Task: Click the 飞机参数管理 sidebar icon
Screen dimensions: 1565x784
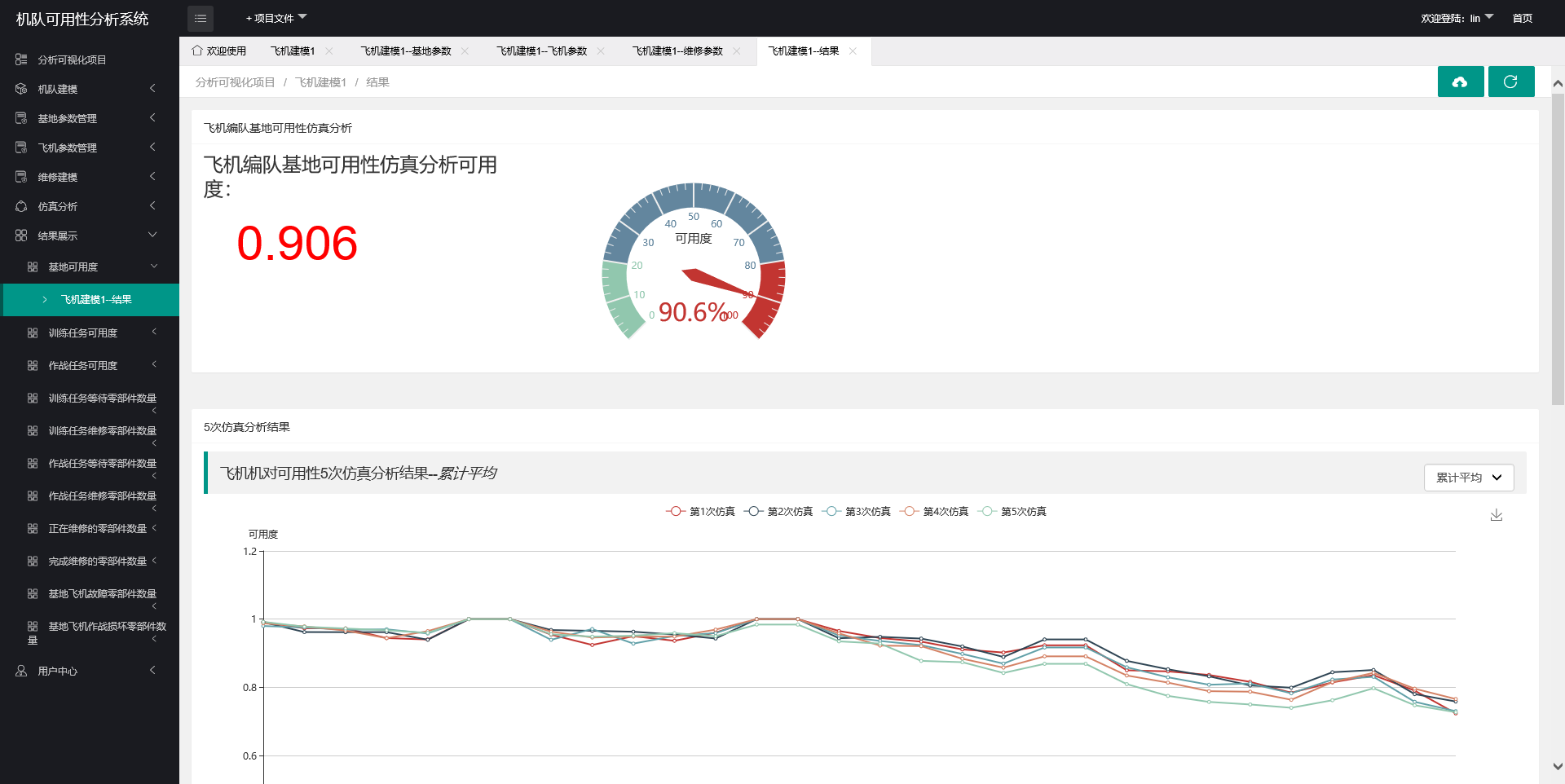Action: 21,148
